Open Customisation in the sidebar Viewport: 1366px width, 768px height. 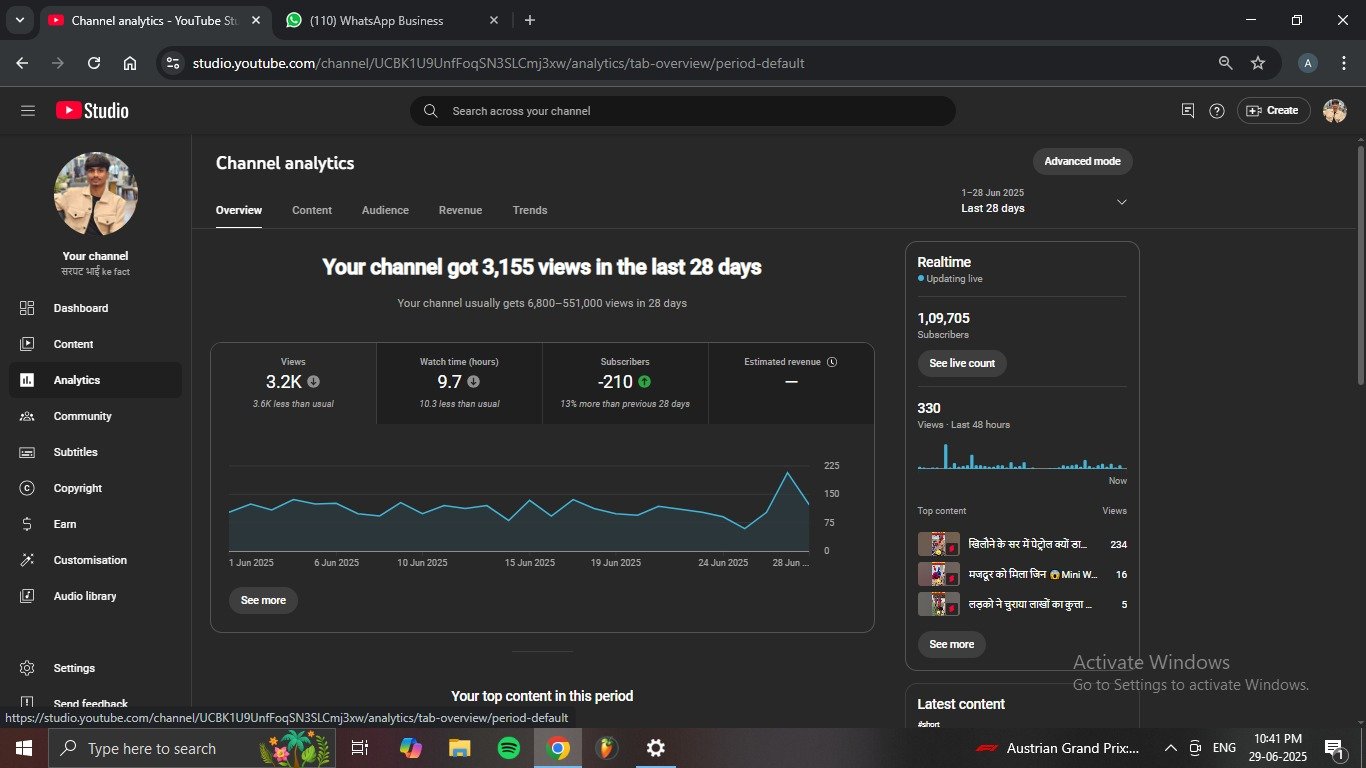click(x=95, y=560)
